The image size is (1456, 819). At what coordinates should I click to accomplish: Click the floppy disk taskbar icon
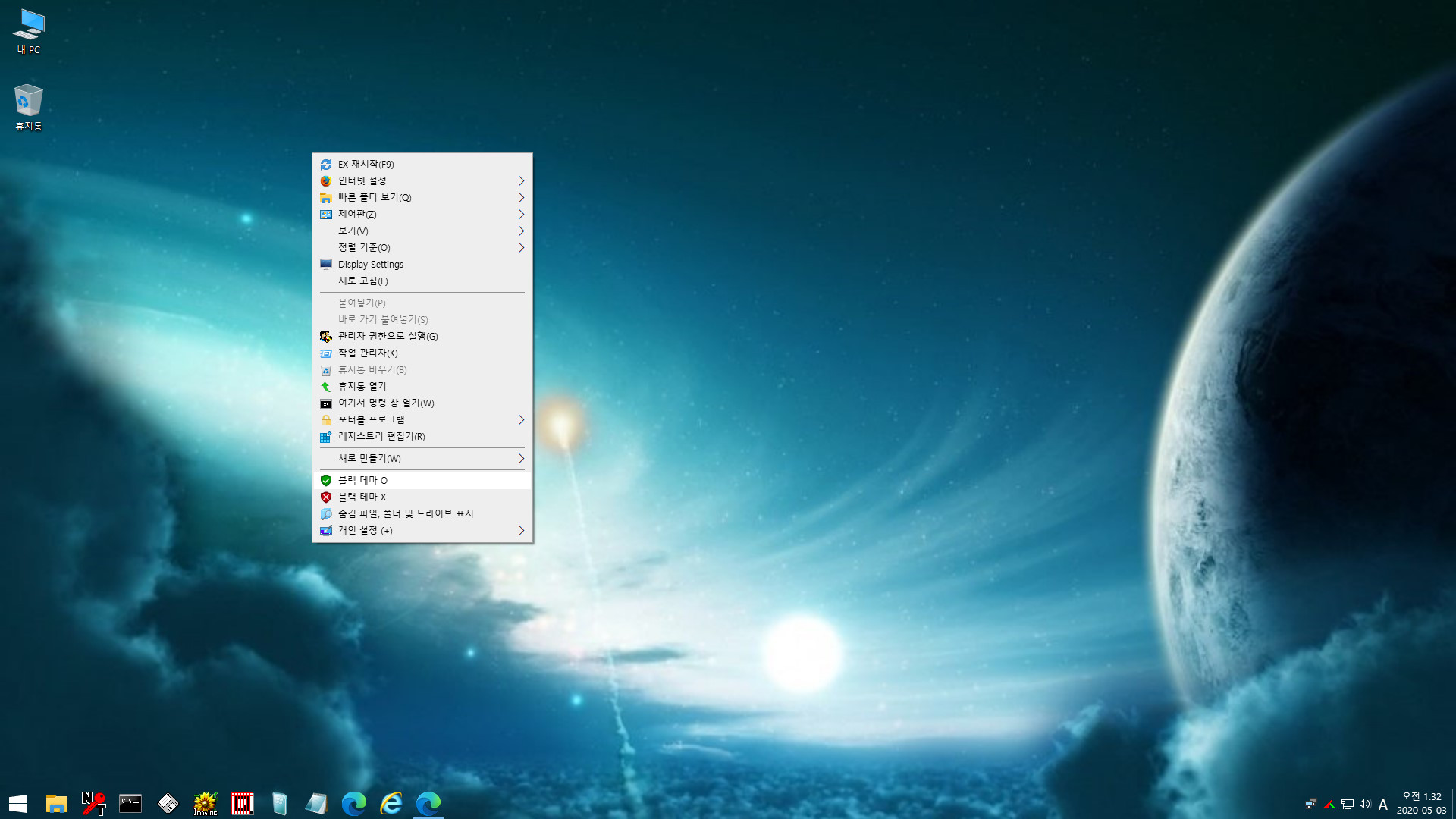168,803
